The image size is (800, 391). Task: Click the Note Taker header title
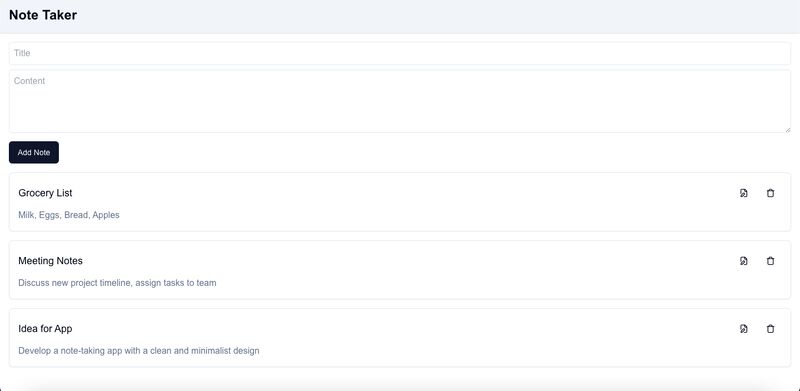(43, 15)
